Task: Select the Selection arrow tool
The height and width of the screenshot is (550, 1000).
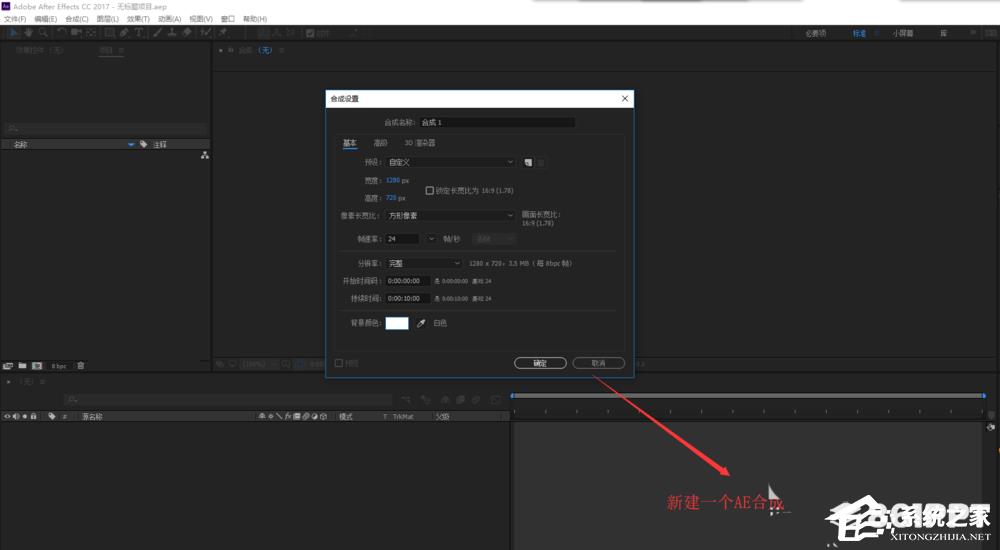Action: [13, 33]
